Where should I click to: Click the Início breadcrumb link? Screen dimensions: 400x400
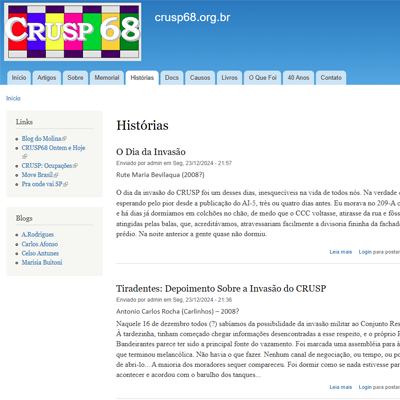tap(13, 98)
